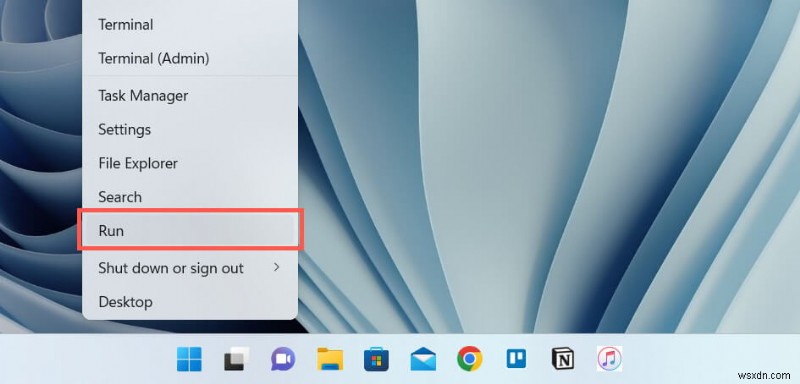Screen dimensions: 800x384
Task: Choose File Explorer menu entry
Action: [x=190, y=163]
